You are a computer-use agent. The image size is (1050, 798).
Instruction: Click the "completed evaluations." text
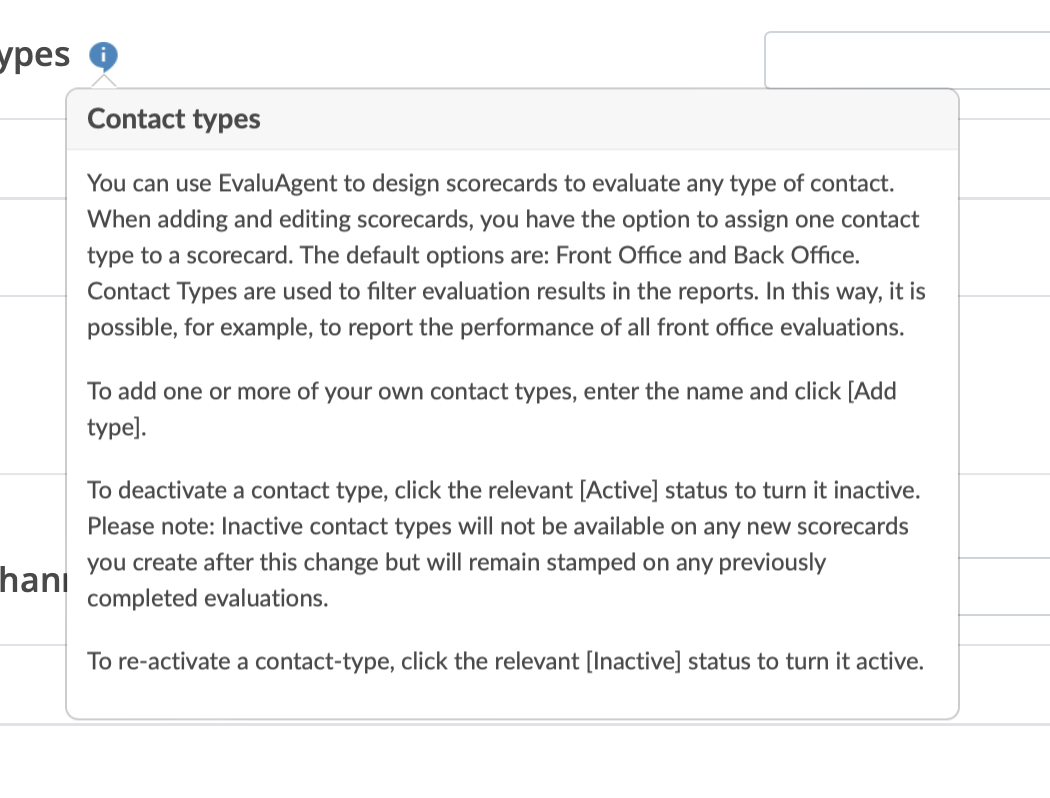pyautogui.click(x=208, y=599)
